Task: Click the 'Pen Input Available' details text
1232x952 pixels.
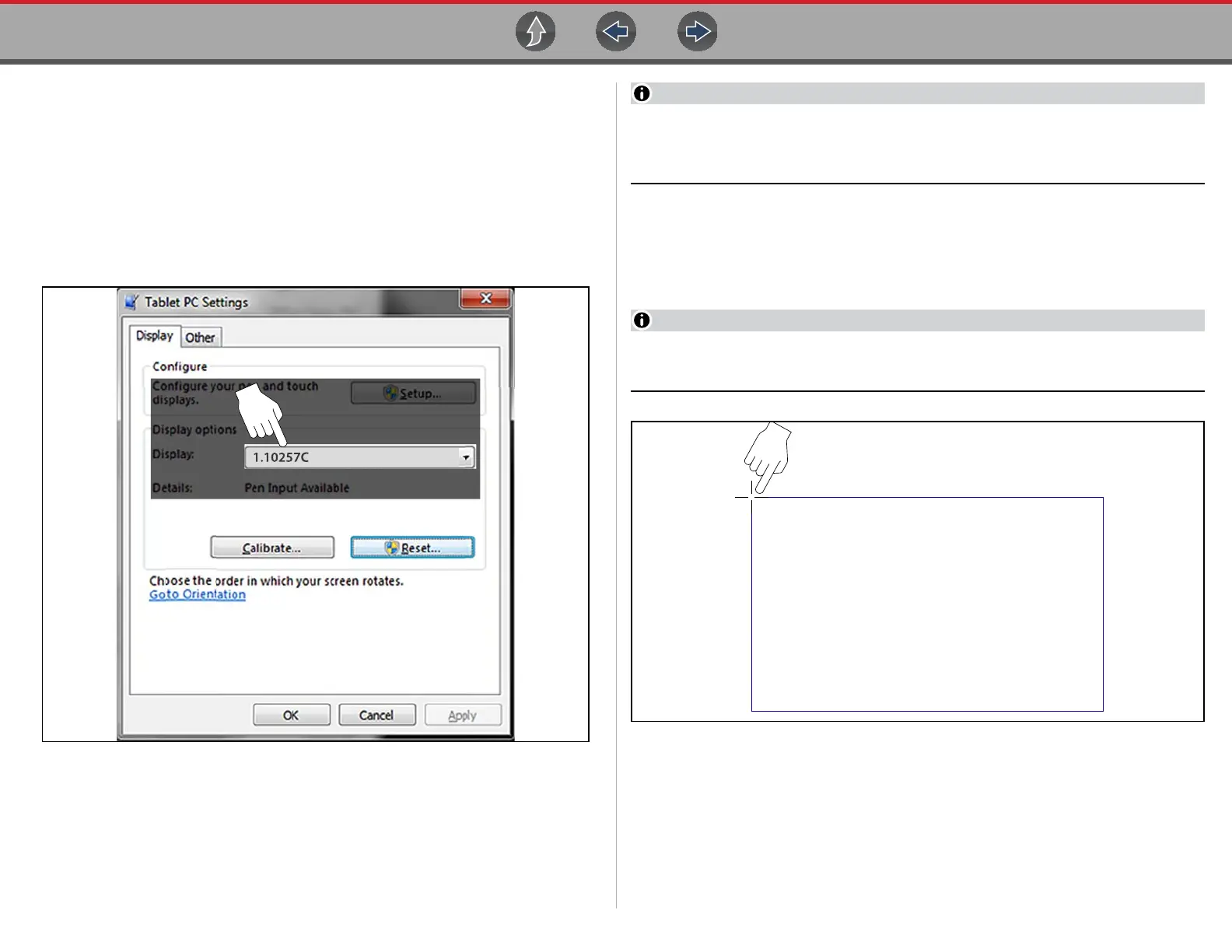Action: tap(297, 488)
